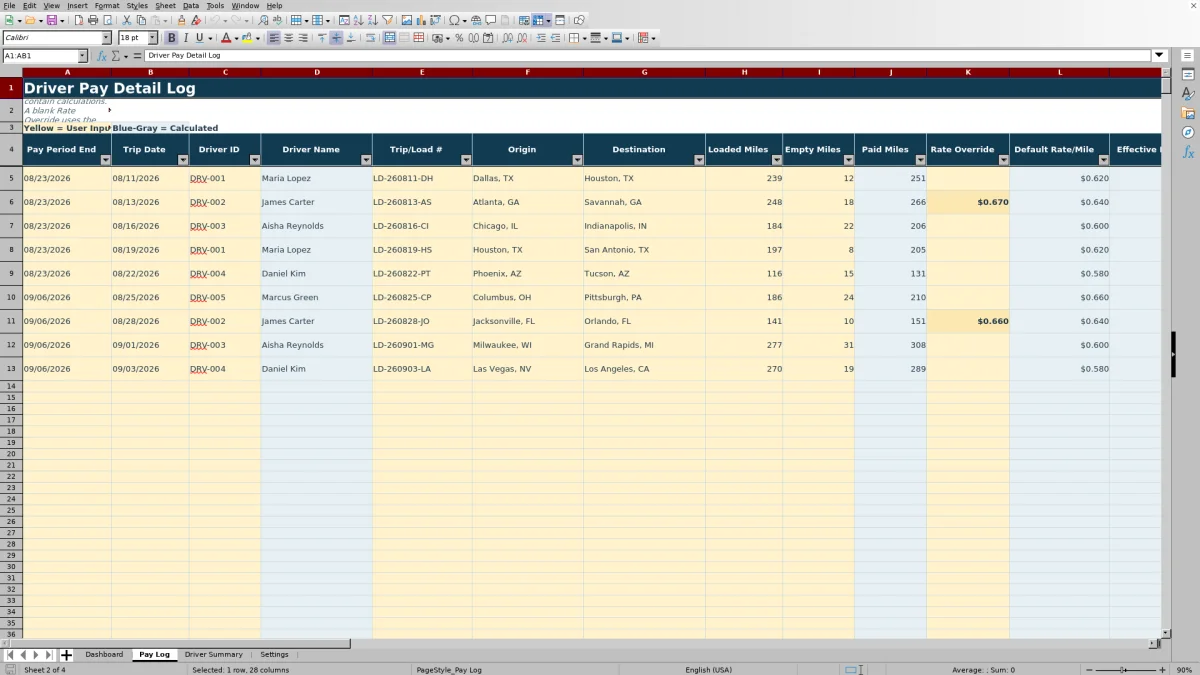Open Rate Override column filter dropdown
Image resolution: width=1200 pixels, height=675 pixels.
point(1003,160)
